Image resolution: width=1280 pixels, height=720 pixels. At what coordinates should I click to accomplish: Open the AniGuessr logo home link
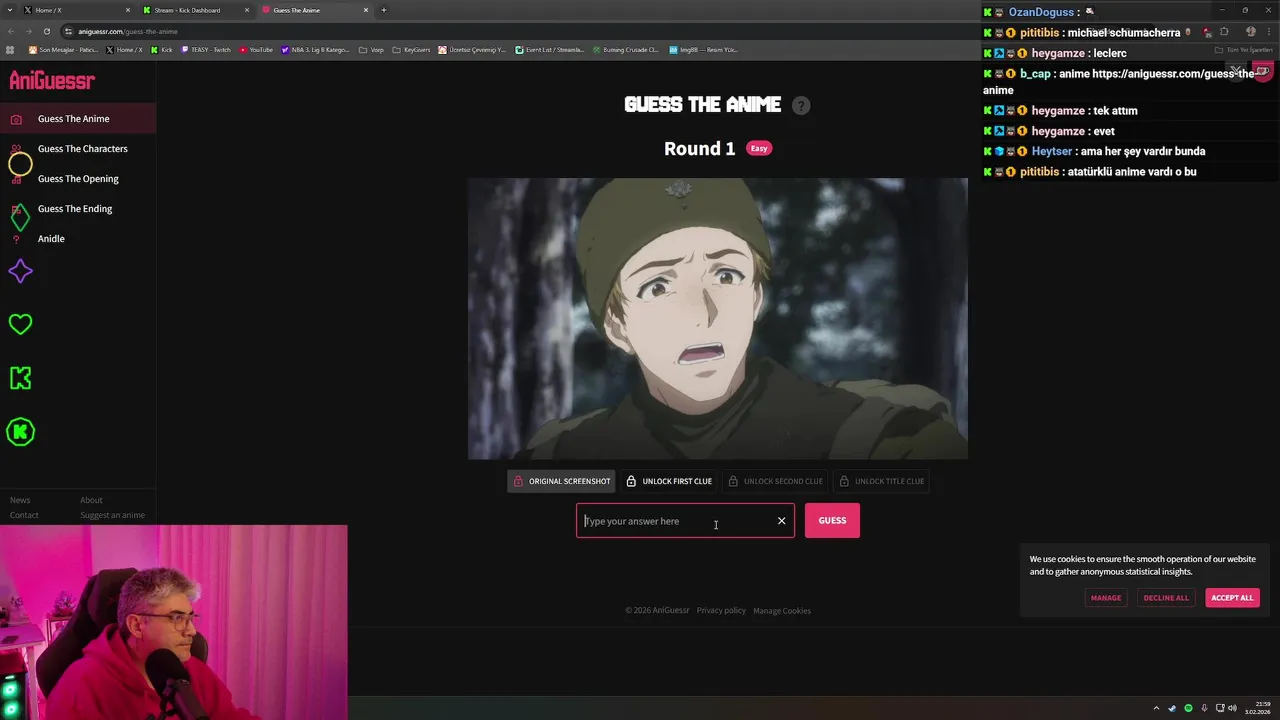pyautogui.click(x=52, y=81)
